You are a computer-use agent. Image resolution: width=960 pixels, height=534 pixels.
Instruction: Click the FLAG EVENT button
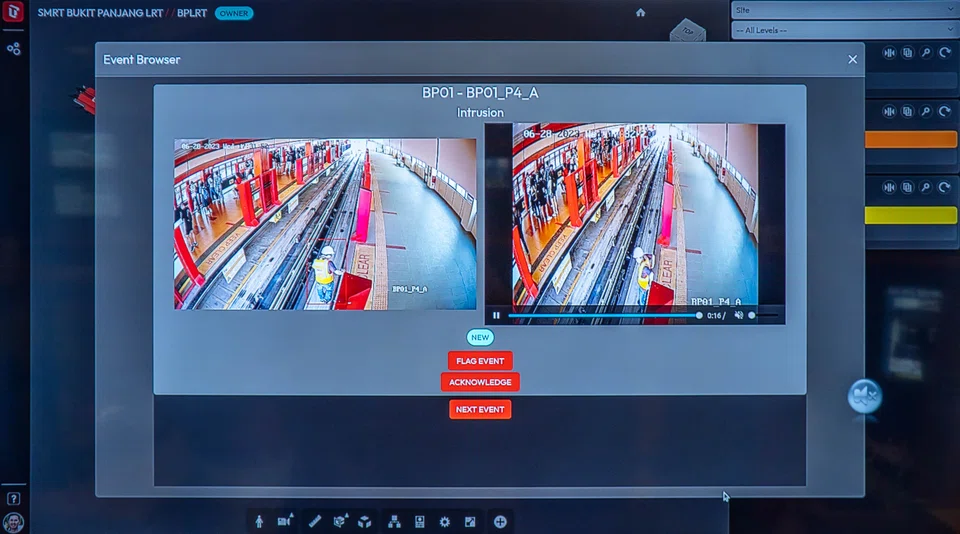(480, 361)
